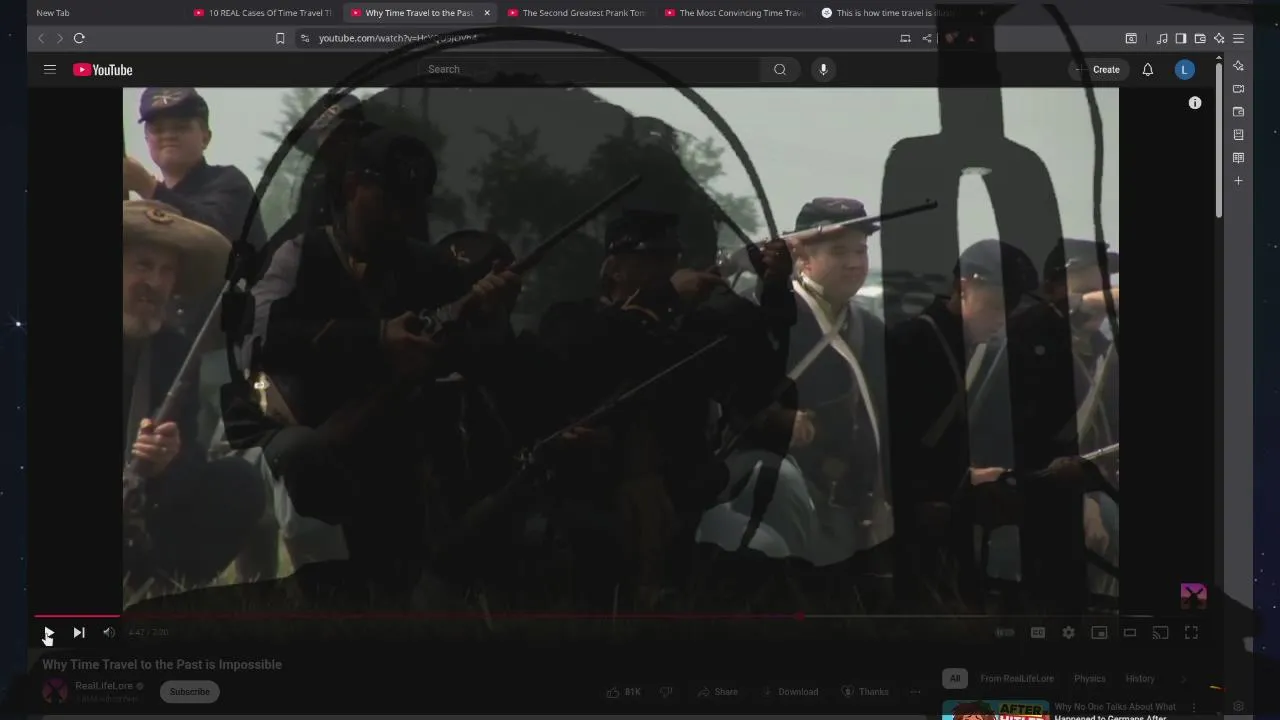The image size is (1280, 720).
Task: Subscribe to RealLifeLore
Action: tap(189, 691)
